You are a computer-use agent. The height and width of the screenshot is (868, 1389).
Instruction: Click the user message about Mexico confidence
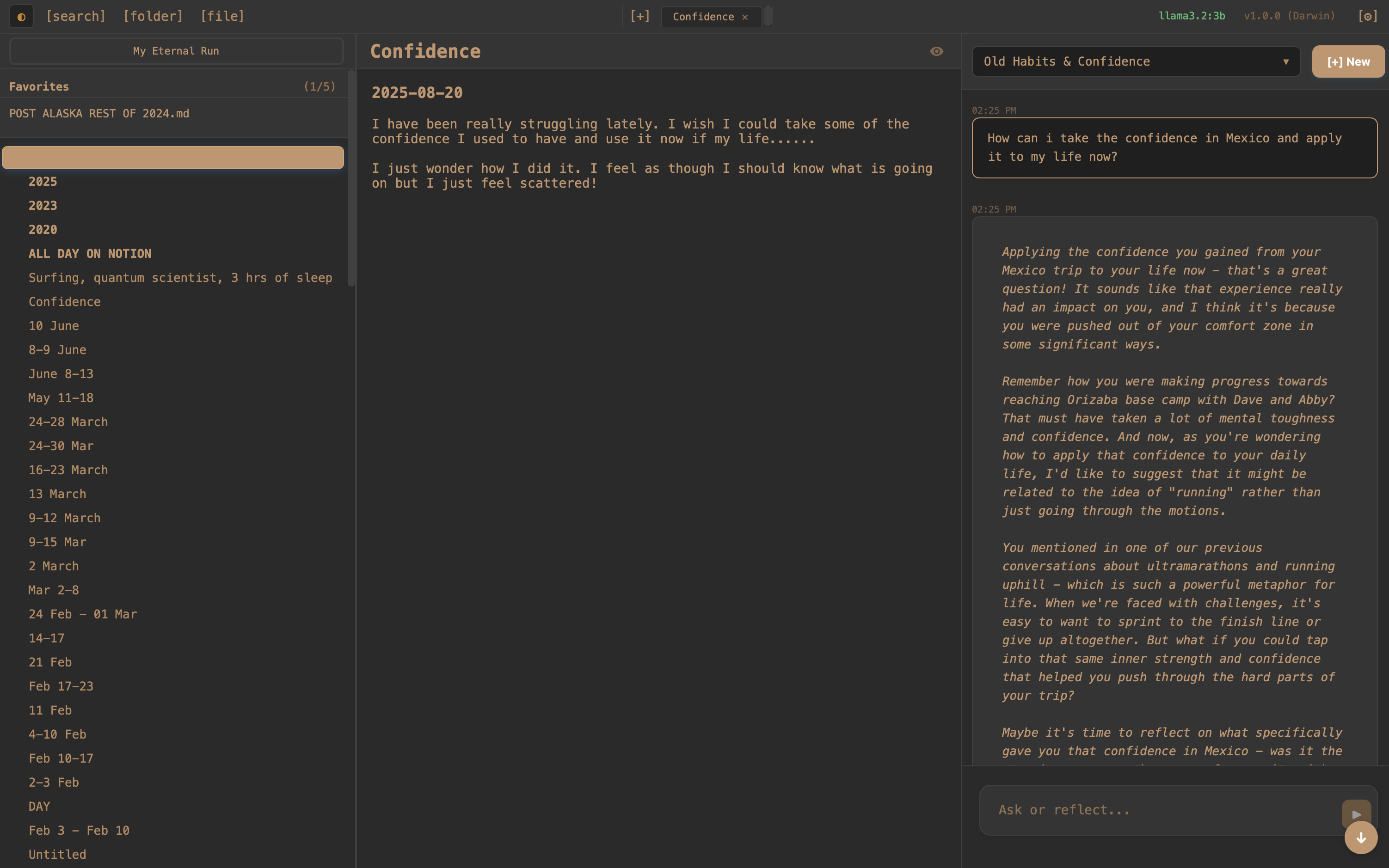pyautogui.click(x=1174, y=148)
